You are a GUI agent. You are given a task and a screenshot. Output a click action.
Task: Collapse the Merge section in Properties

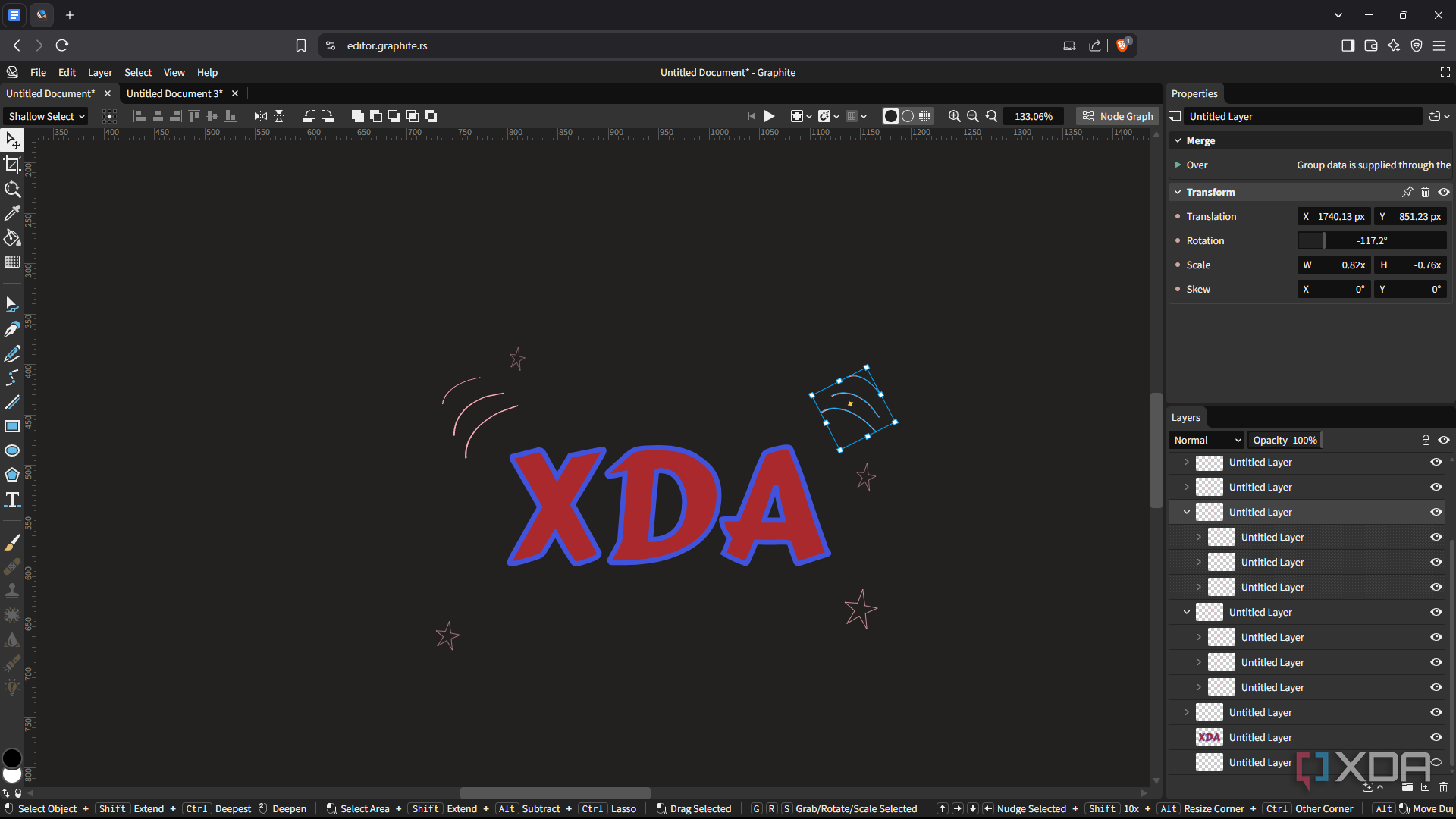click(x=1178, y=140)
